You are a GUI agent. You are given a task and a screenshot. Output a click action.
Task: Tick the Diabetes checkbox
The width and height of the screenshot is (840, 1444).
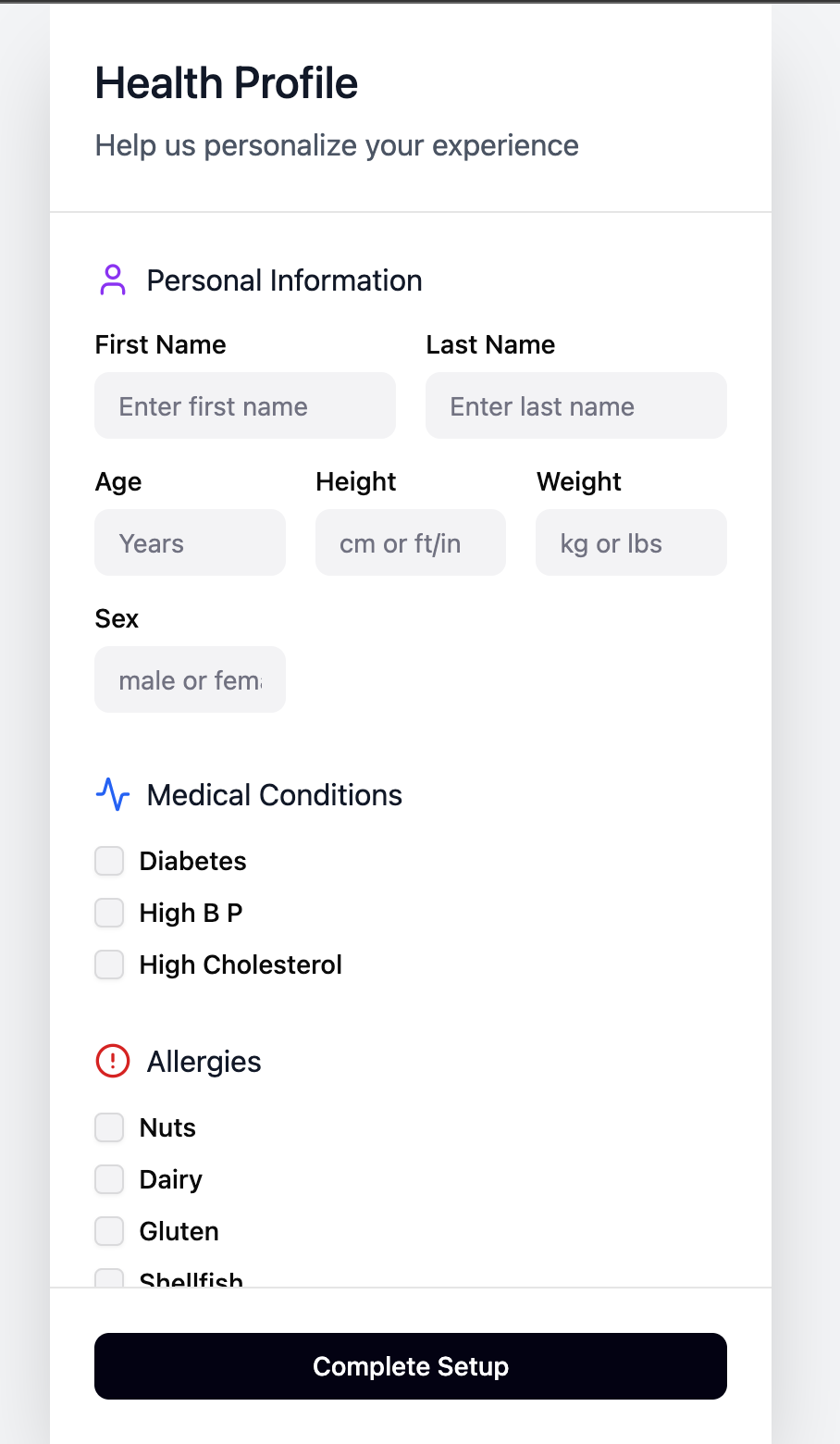109,861
